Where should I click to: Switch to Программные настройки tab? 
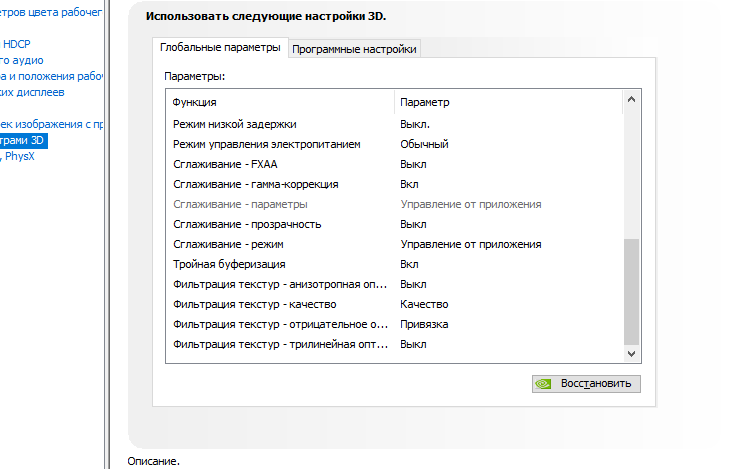pos(354,49)
